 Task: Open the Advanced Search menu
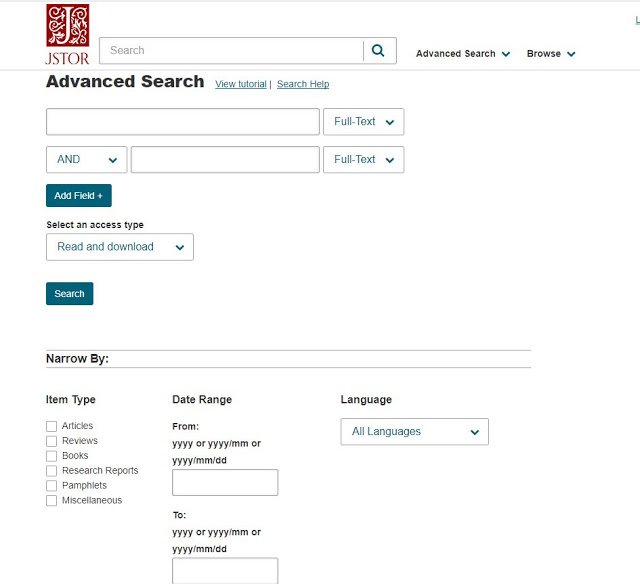tap(463, 54)
